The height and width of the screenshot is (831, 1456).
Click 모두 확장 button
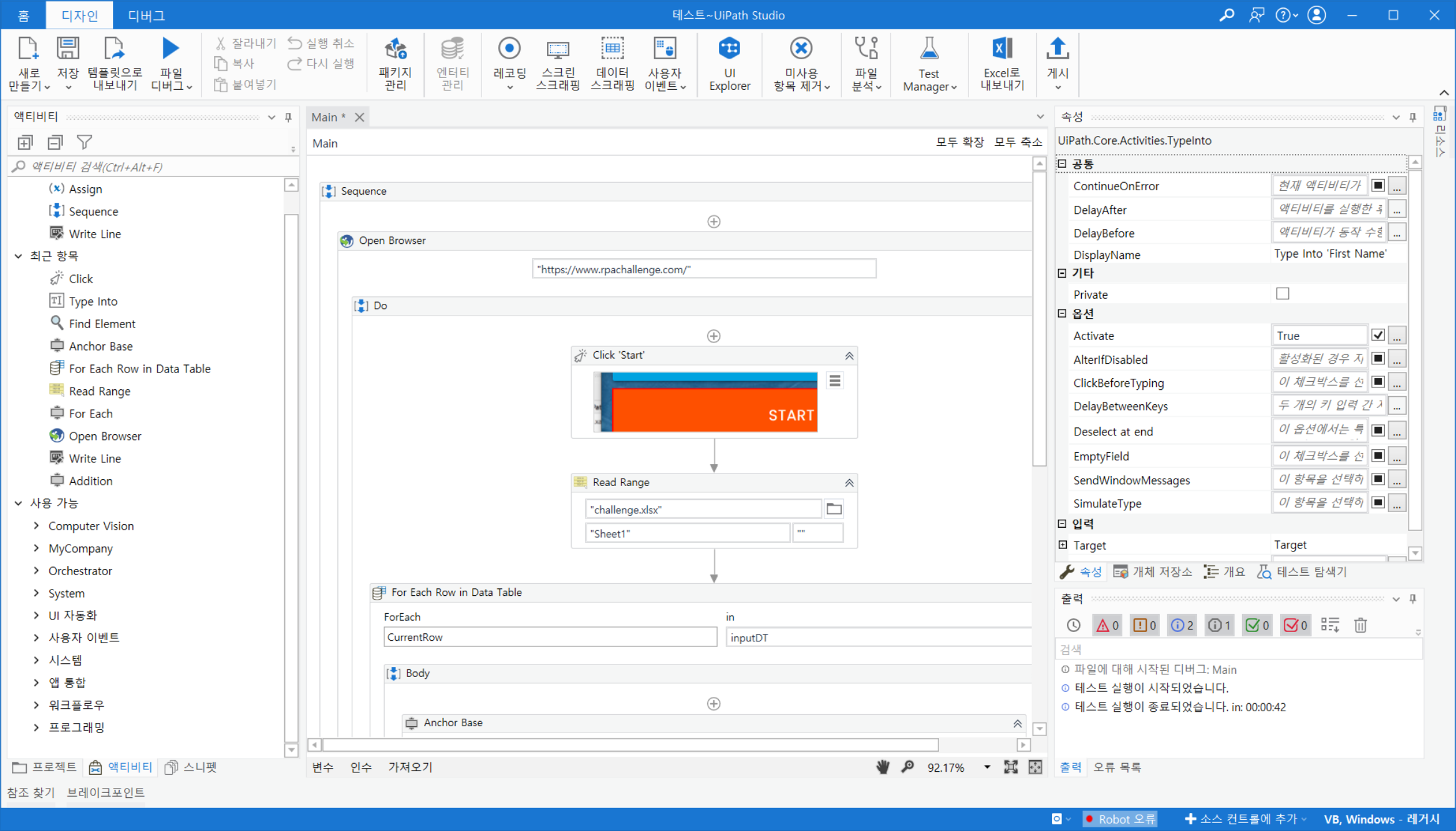click(x=959, y=143)
